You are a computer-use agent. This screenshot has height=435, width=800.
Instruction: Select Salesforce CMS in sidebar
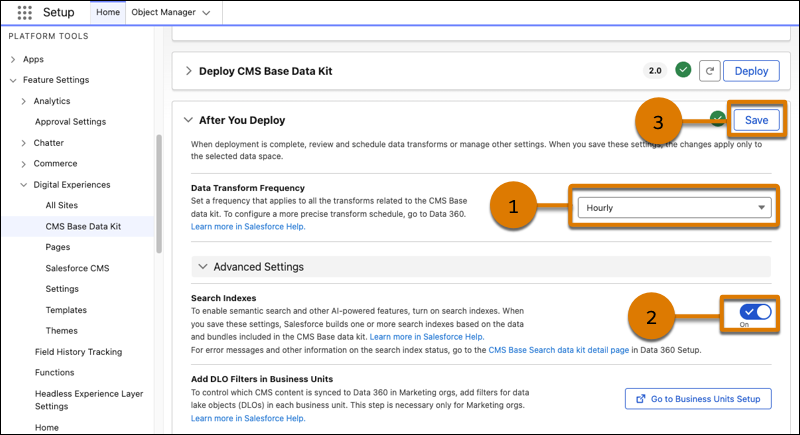pos(77,268)
